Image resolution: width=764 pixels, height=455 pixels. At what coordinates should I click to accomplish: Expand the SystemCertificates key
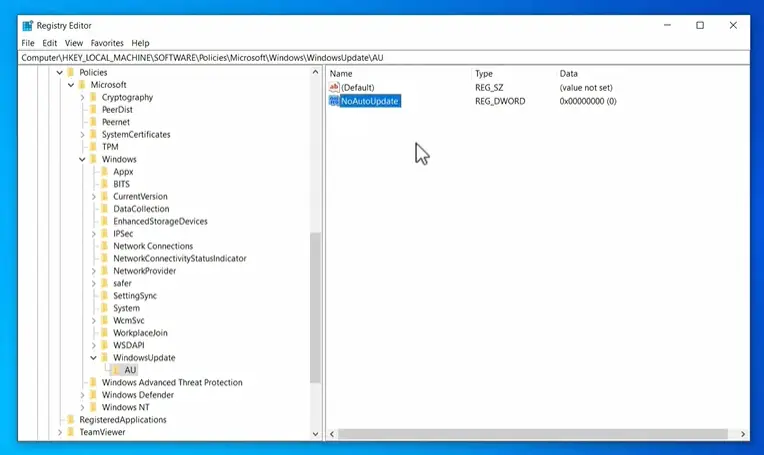(x=82, y=134)
